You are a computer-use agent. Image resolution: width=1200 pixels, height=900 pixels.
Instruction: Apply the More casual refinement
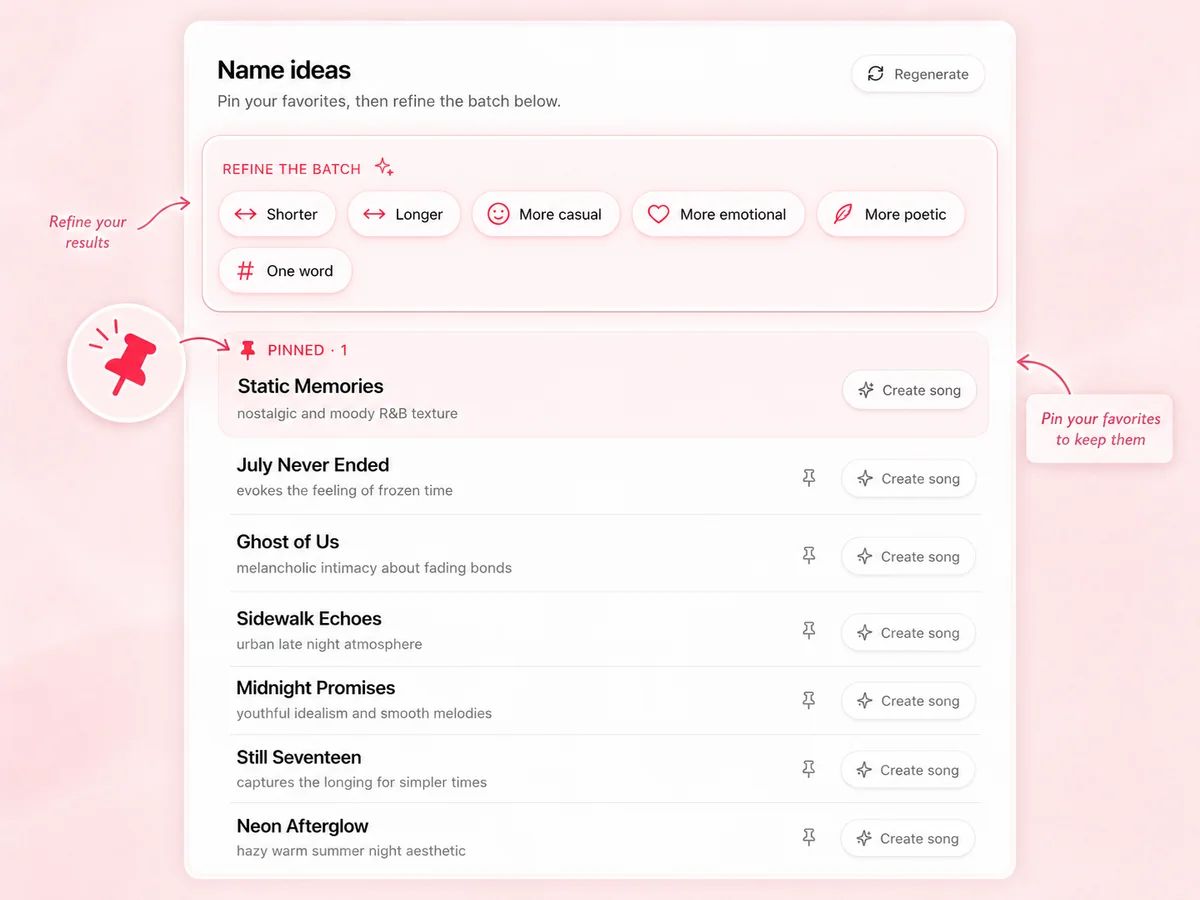coord(546,214)
